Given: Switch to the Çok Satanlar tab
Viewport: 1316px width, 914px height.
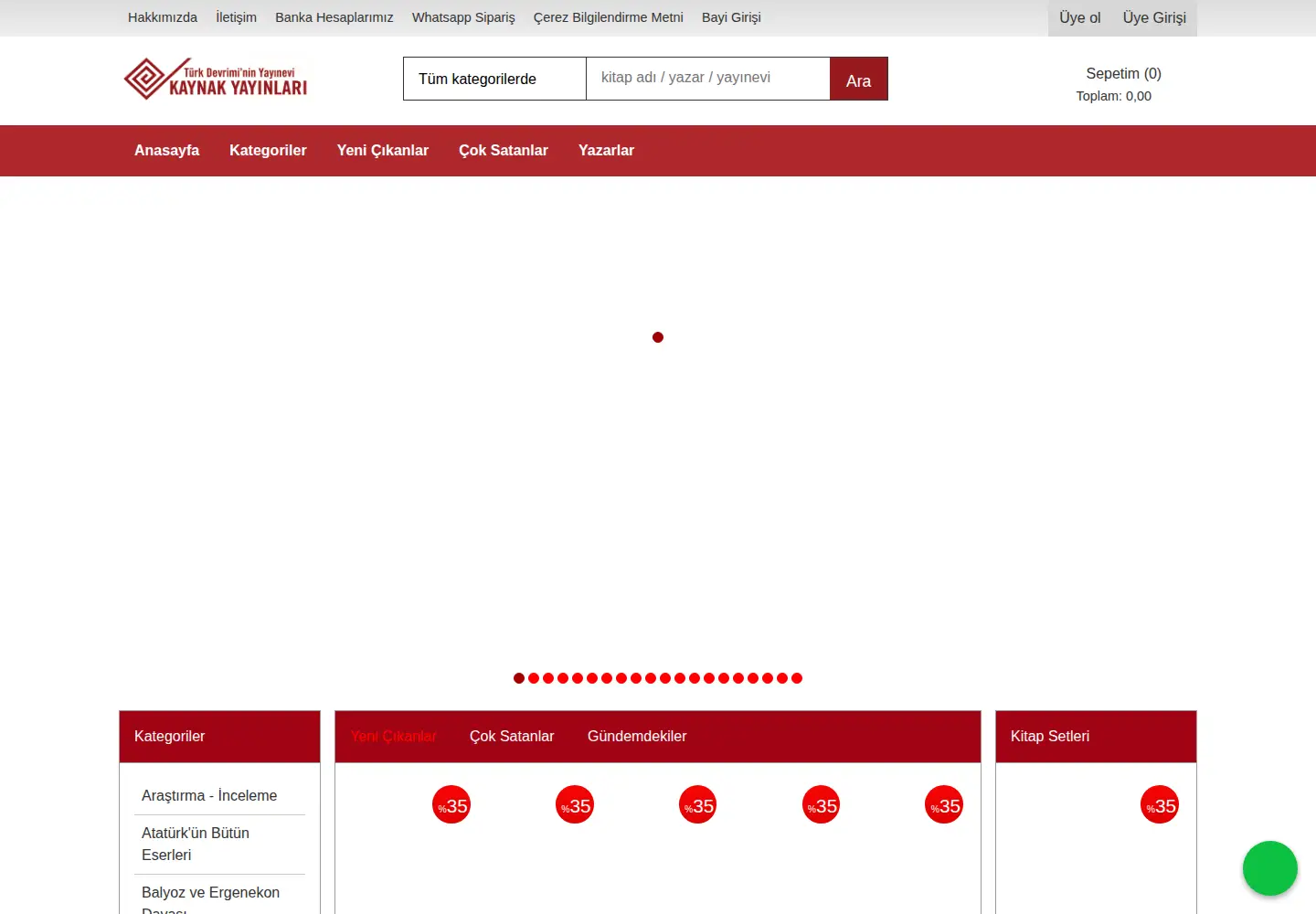Looking at the screenshot, I should click(x=512, y=737).
